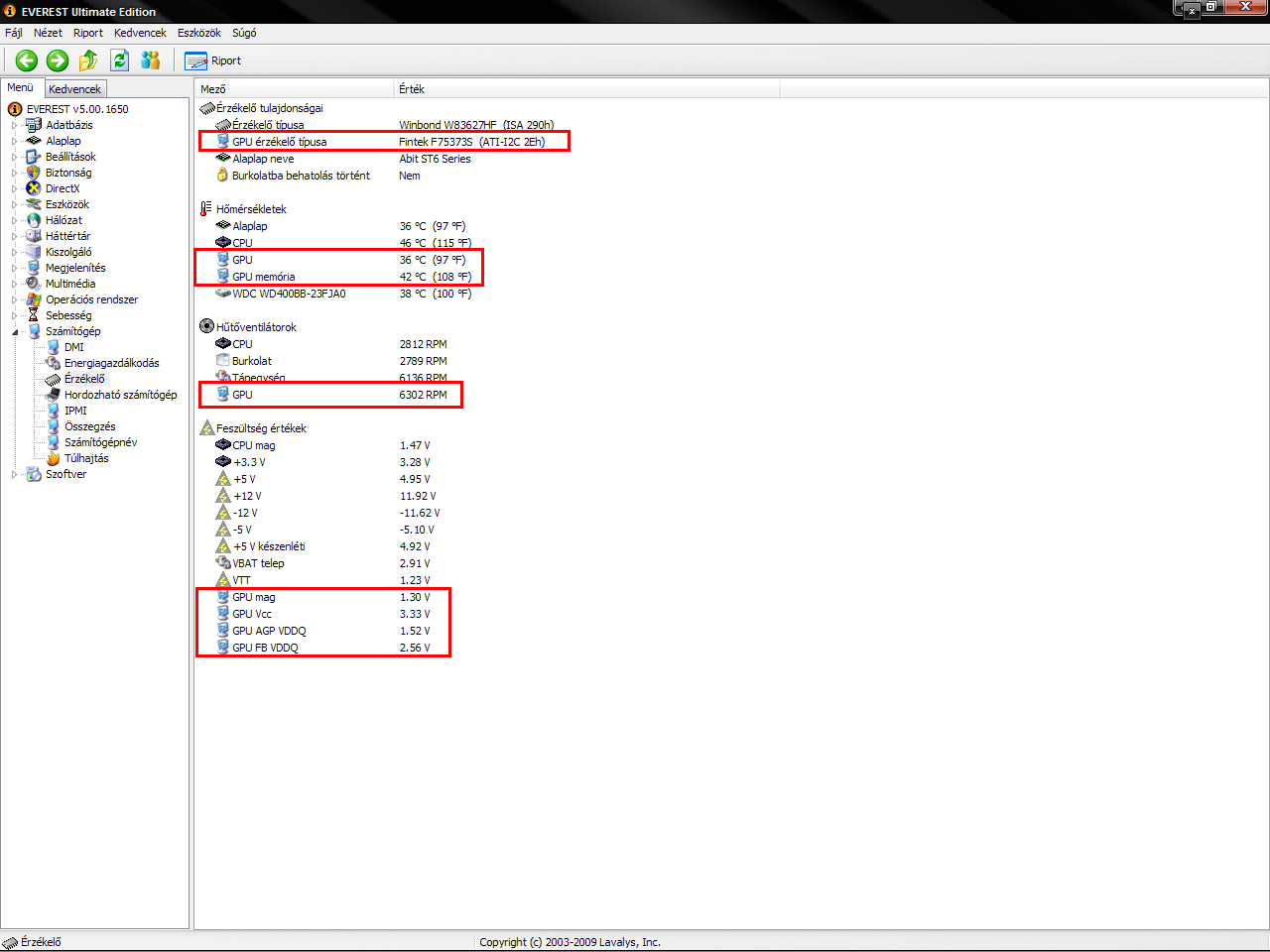Click the GPU mag monitor icon

pos(223,597)
